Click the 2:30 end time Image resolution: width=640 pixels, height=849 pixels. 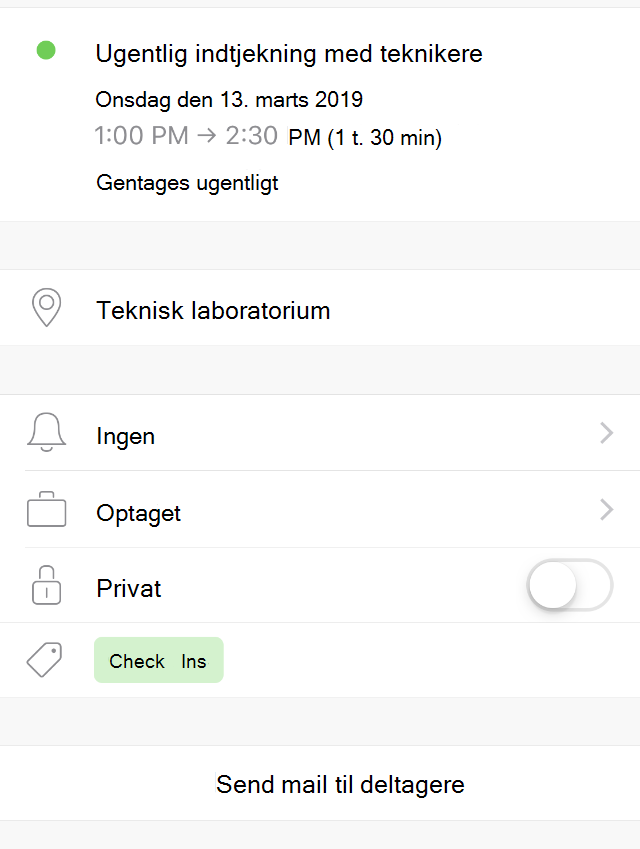pos(252,135)
